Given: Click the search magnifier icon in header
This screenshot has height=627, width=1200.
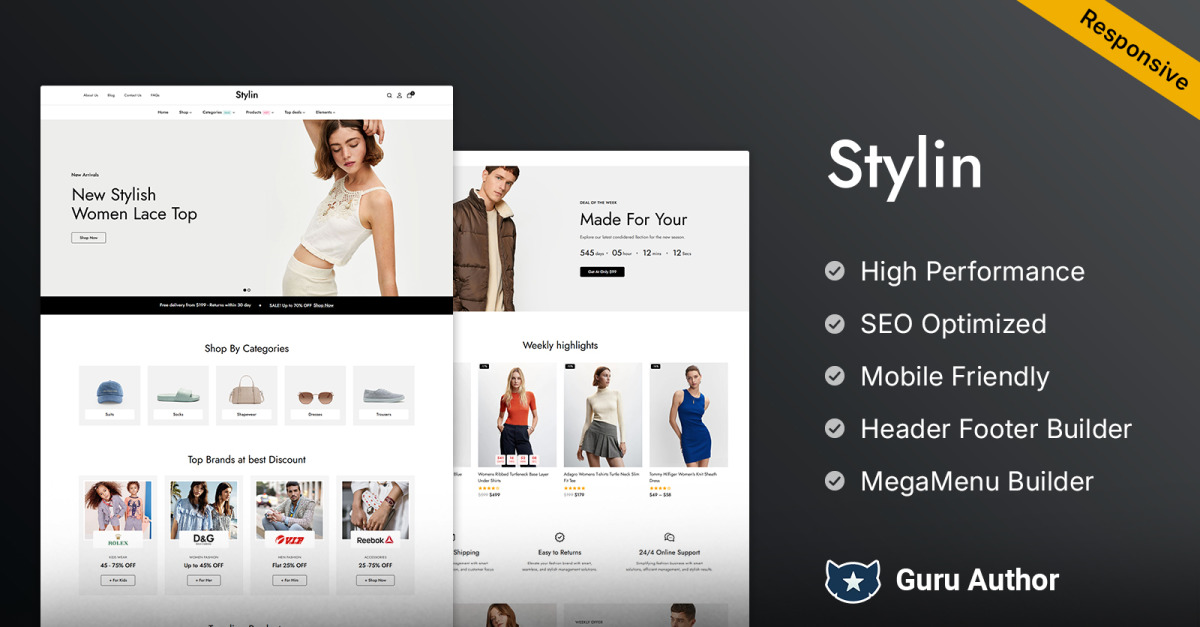Looking at the screenshot, I should 389,96.
